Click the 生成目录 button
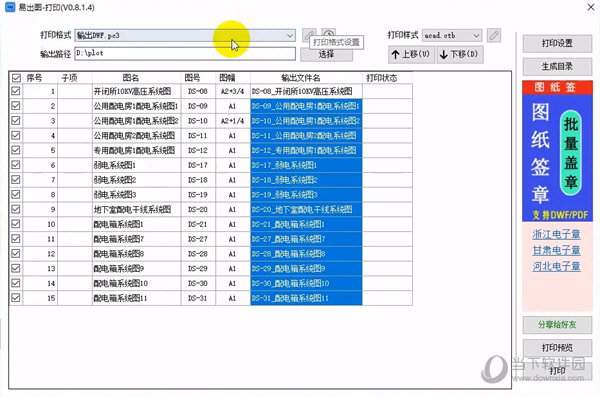This screenshot has height=397, width=600. pyautogui.click(x=557, y=66)
